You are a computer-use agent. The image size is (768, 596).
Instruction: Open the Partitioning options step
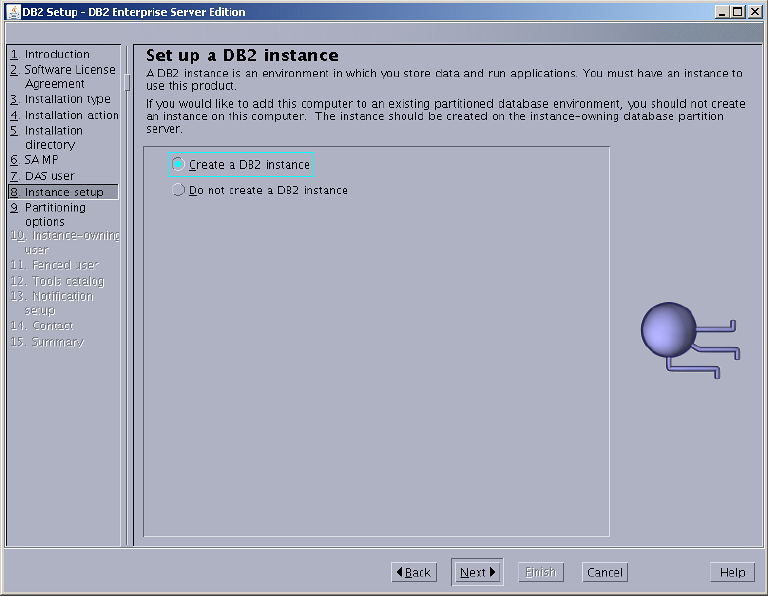[48, 215]
